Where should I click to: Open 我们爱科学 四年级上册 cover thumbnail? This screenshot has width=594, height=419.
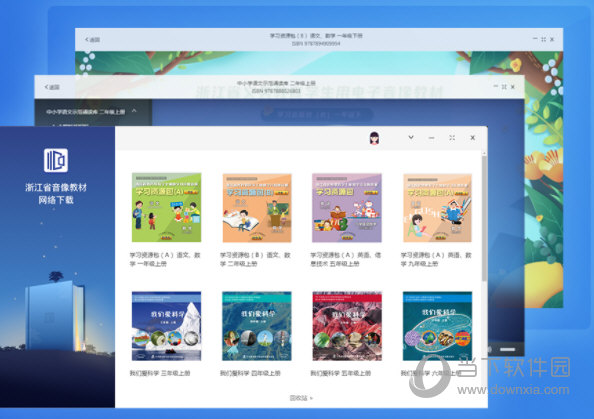tap(257, 326)
